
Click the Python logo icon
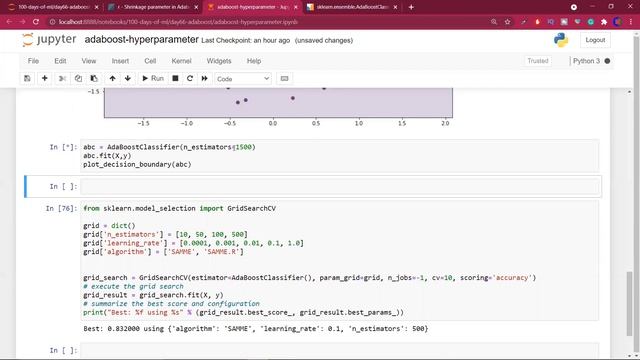(x=561, y=40)
